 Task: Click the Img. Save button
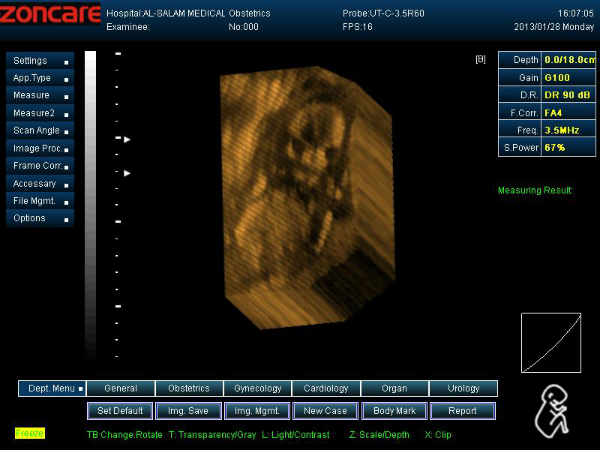pos(188,411)
